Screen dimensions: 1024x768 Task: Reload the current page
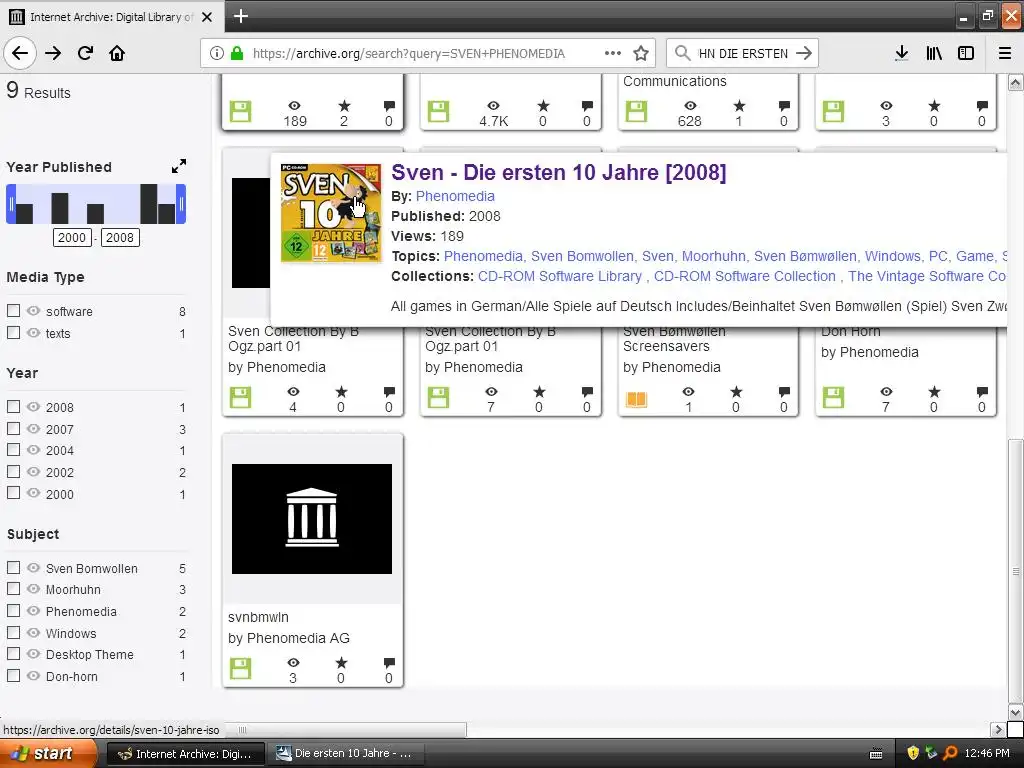(x=85, y=53)
